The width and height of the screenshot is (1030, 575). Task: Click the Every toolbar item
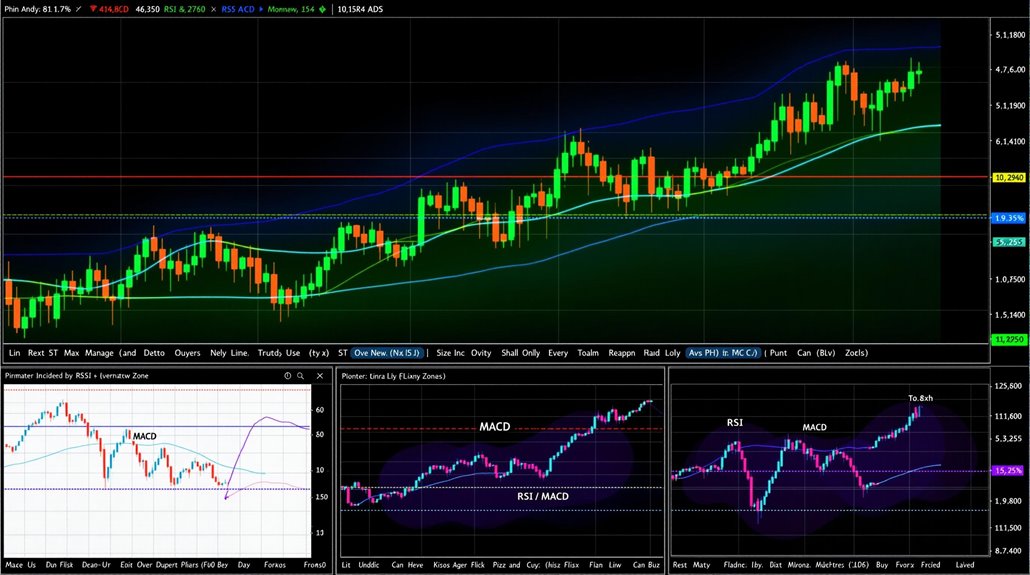(x=558, y=353)
